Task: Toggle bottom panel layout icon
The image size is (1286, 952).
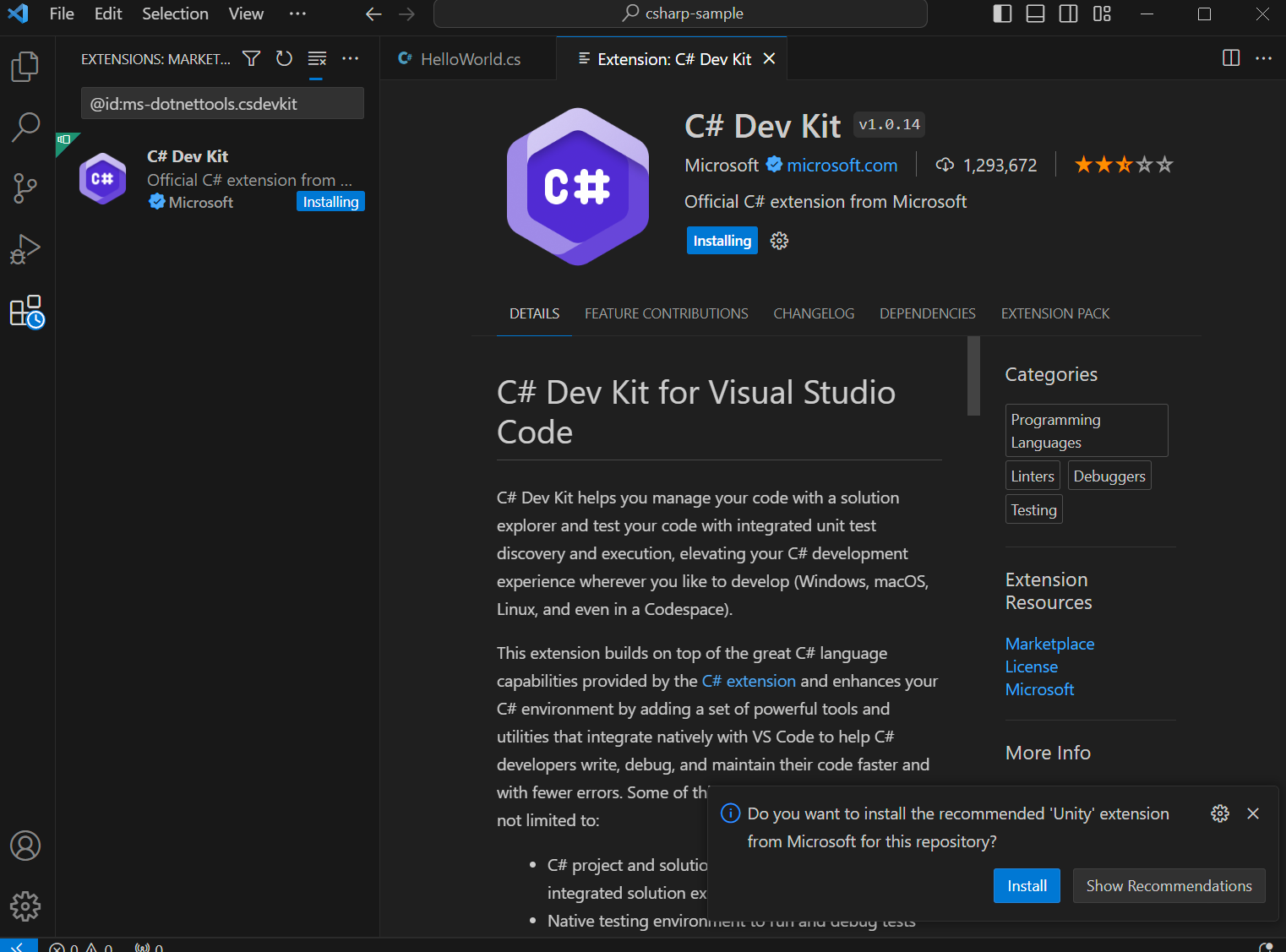Action: point(1036,14)
